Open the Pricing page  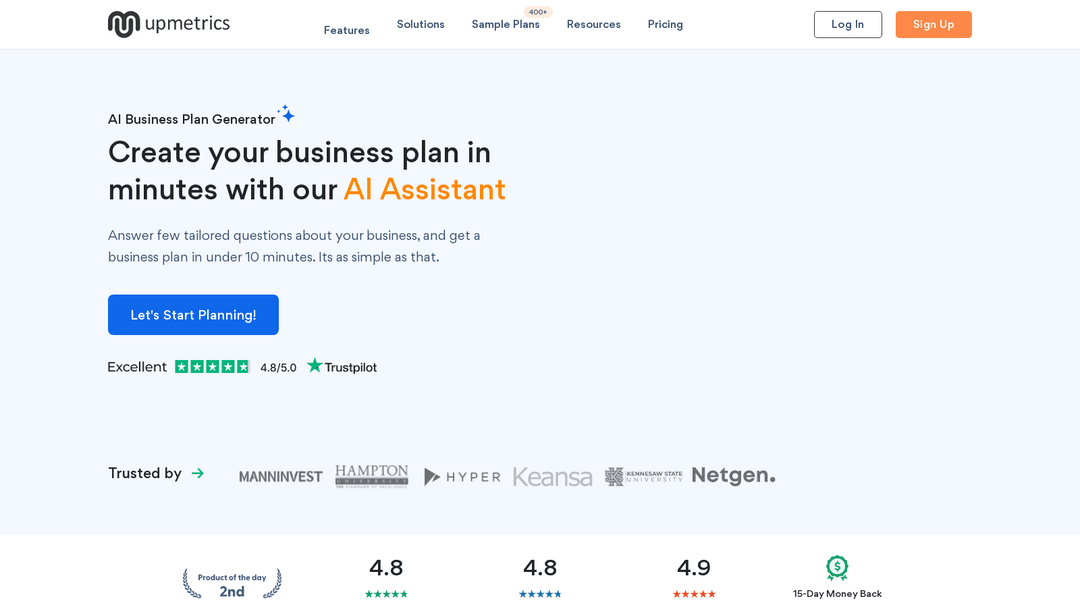tap(665, 24)
